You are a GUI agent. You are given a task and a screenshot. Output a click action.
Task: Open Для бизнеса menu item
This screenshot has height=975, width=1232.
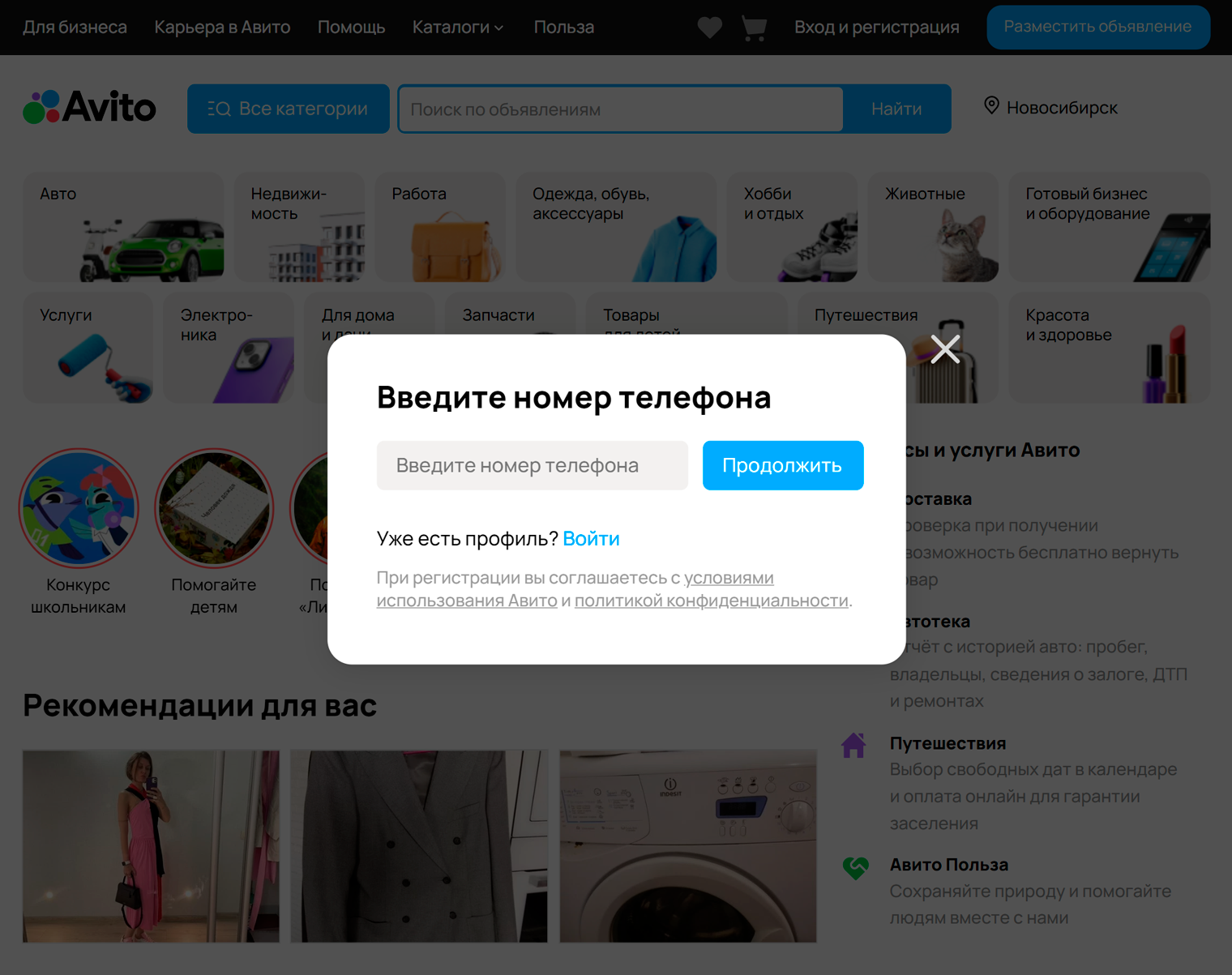[x=75, y=28]
